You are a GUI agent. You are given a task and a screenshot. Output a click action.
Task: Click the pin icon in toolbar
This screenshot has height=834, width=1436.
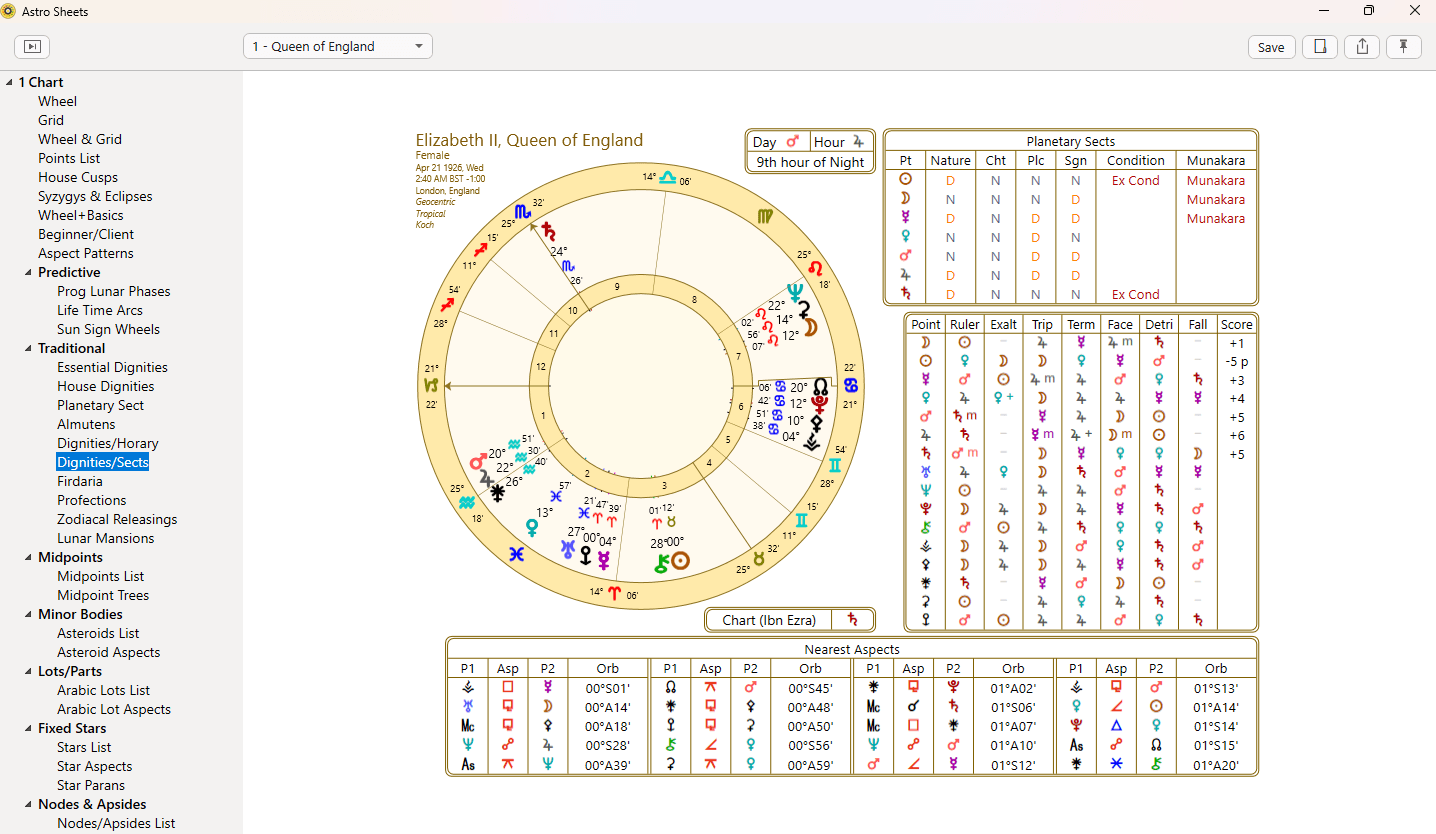1404,47
